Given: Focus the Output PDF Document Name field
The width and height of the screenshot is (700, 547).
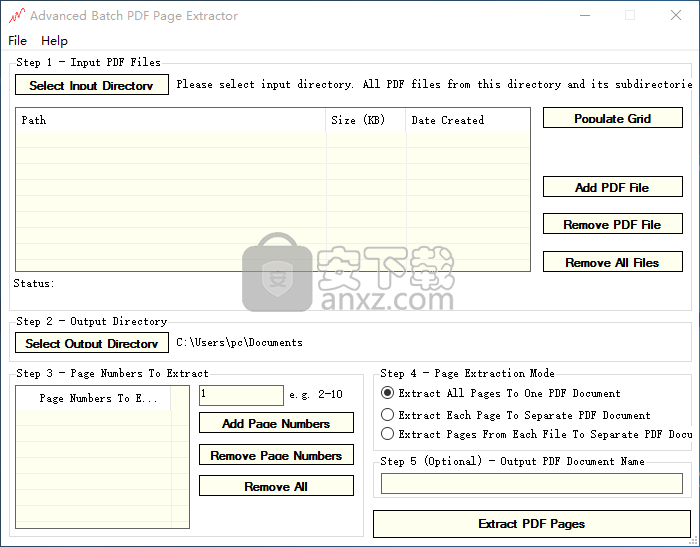Looking at the screenshot, I should tap(532, 484).
